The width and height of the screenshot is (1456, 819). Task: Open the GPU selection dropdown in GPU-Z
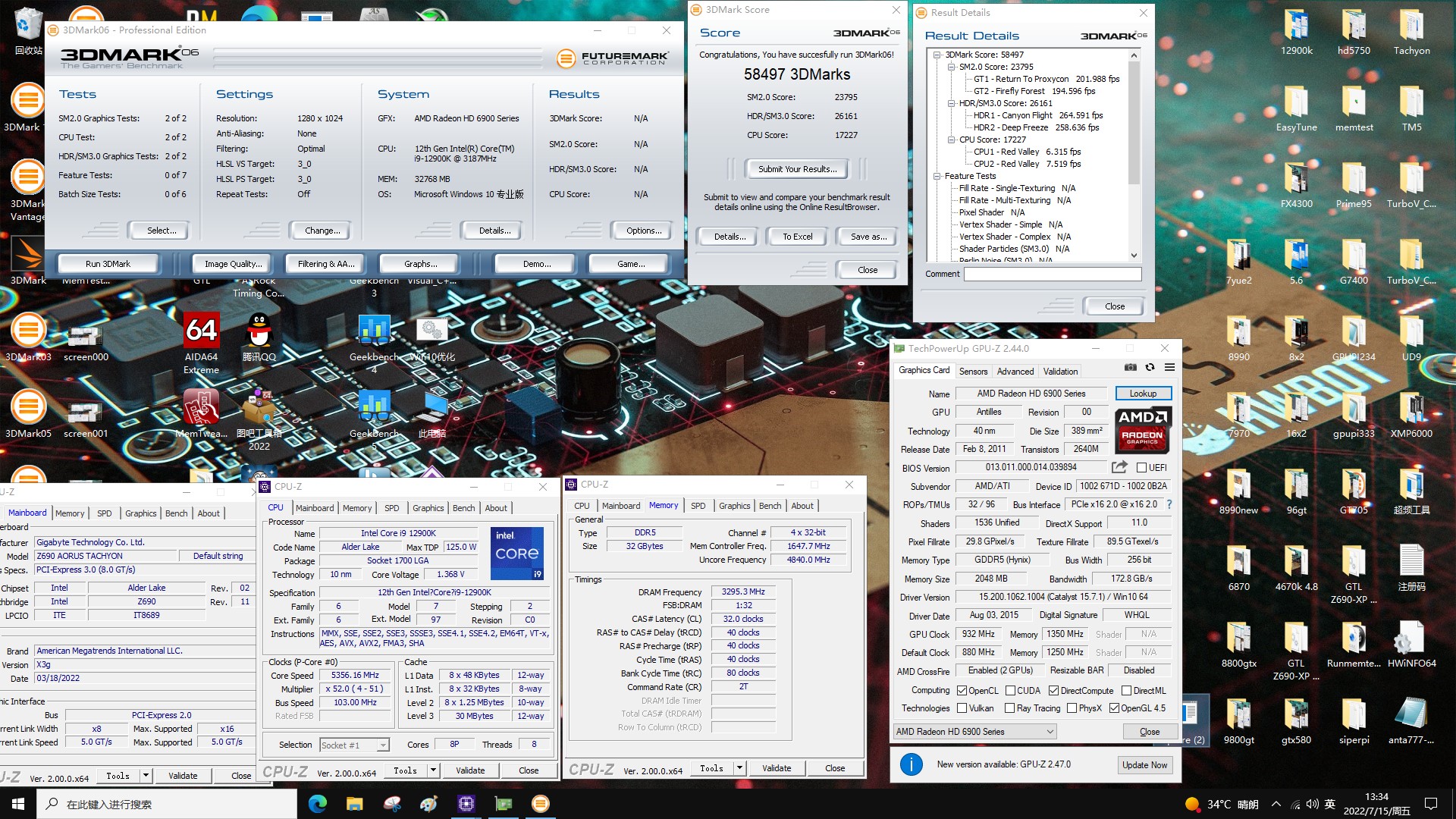click(x=975, y=732)
